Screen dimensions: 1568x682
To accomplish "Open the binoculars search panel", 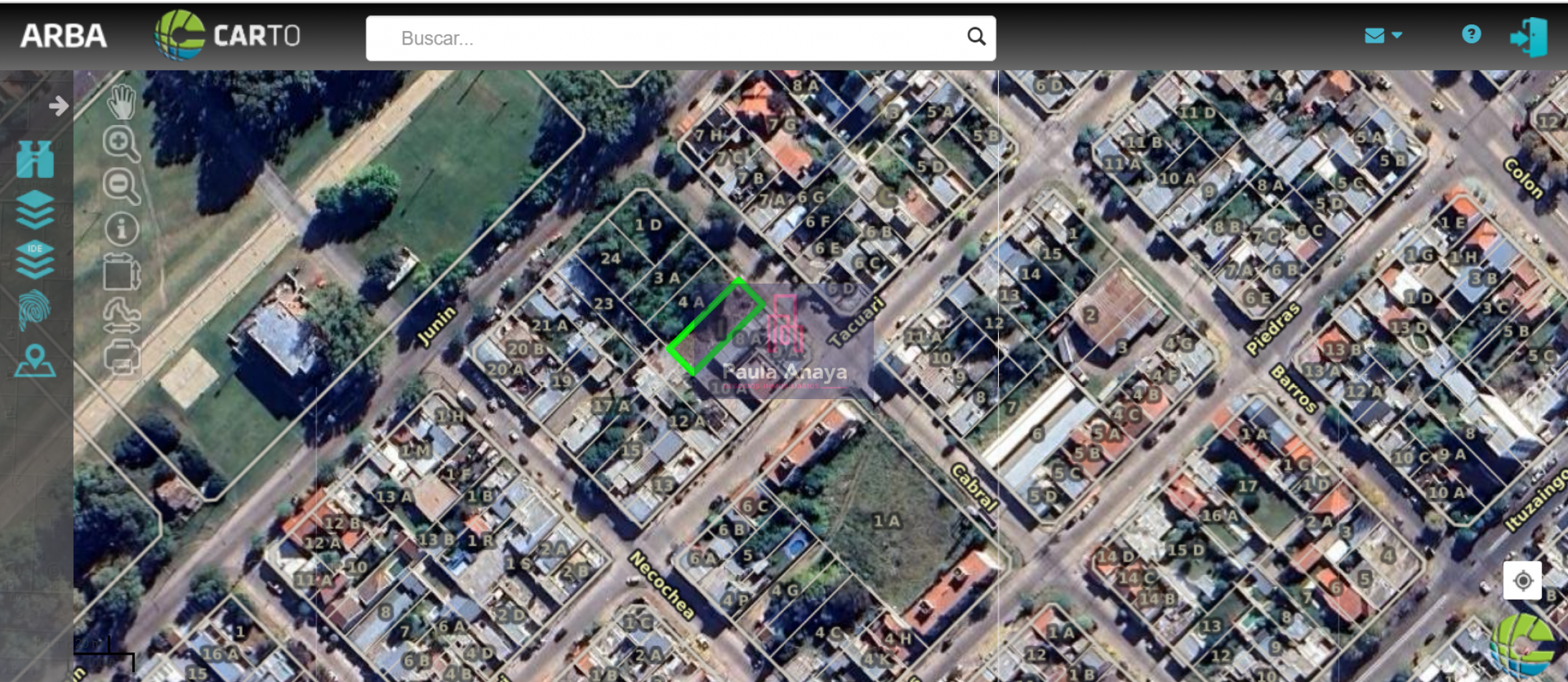I will (35, 159).
